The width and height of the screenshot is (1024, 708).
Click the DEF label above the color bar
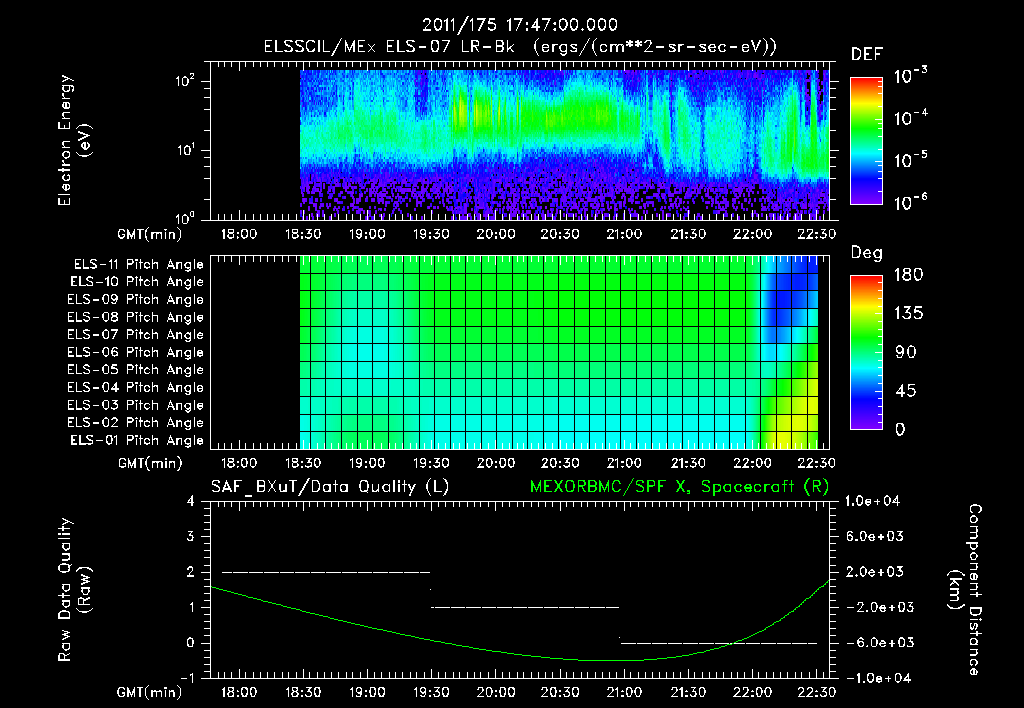(867, 54)
